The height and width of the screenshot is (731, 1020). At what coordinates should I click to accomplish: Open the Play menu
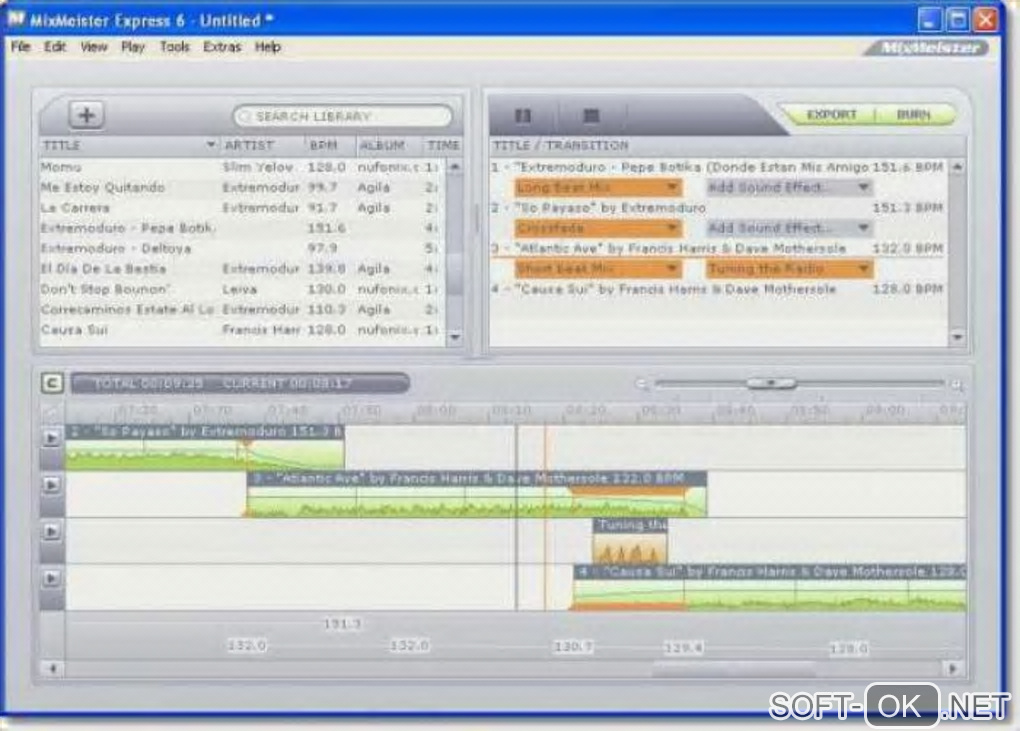coord(133,47)
